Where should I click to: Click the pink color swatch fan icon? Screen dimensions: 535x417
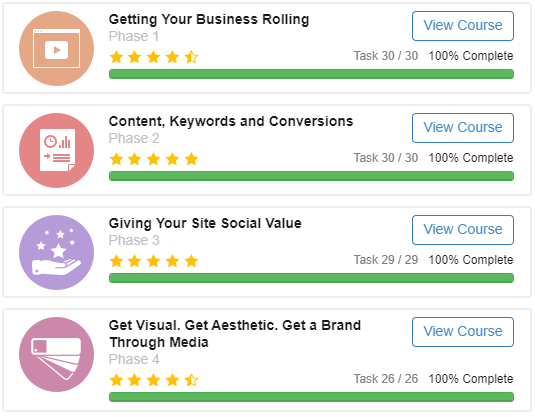[56, 355]
